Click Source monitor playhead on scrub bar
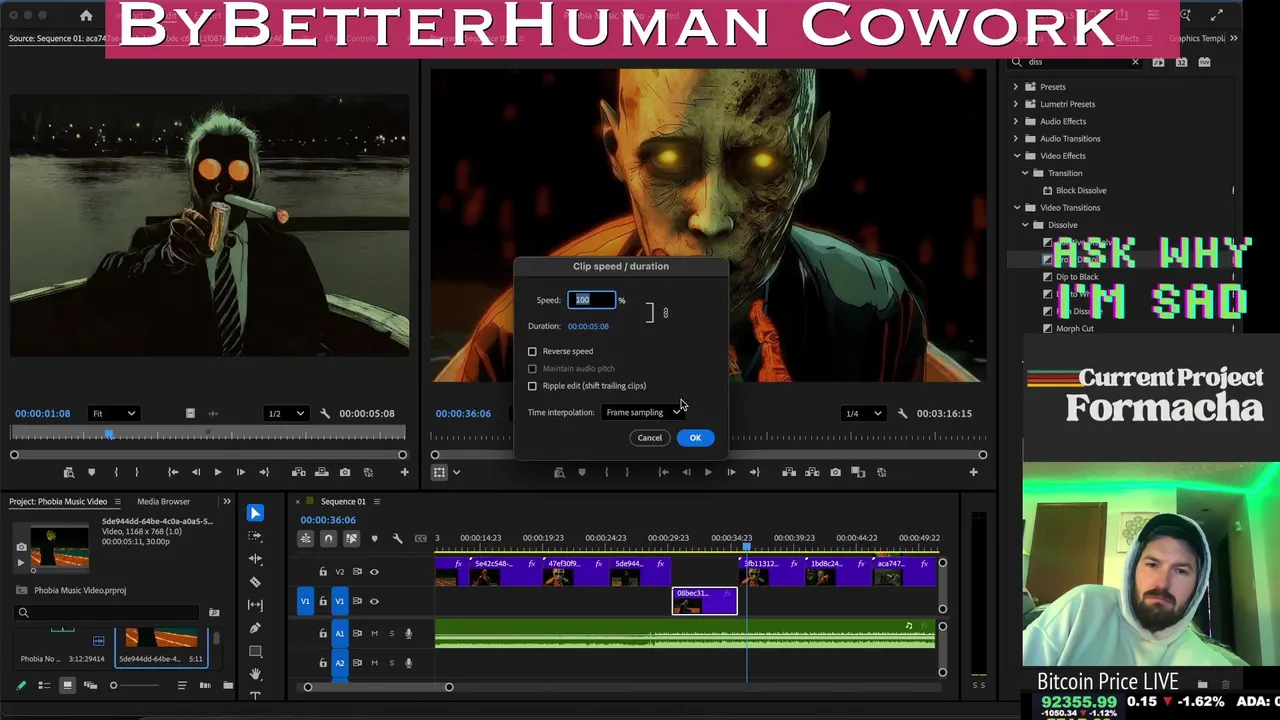The width and height of the screenshot is (1280, 720). tap(109, 434)
